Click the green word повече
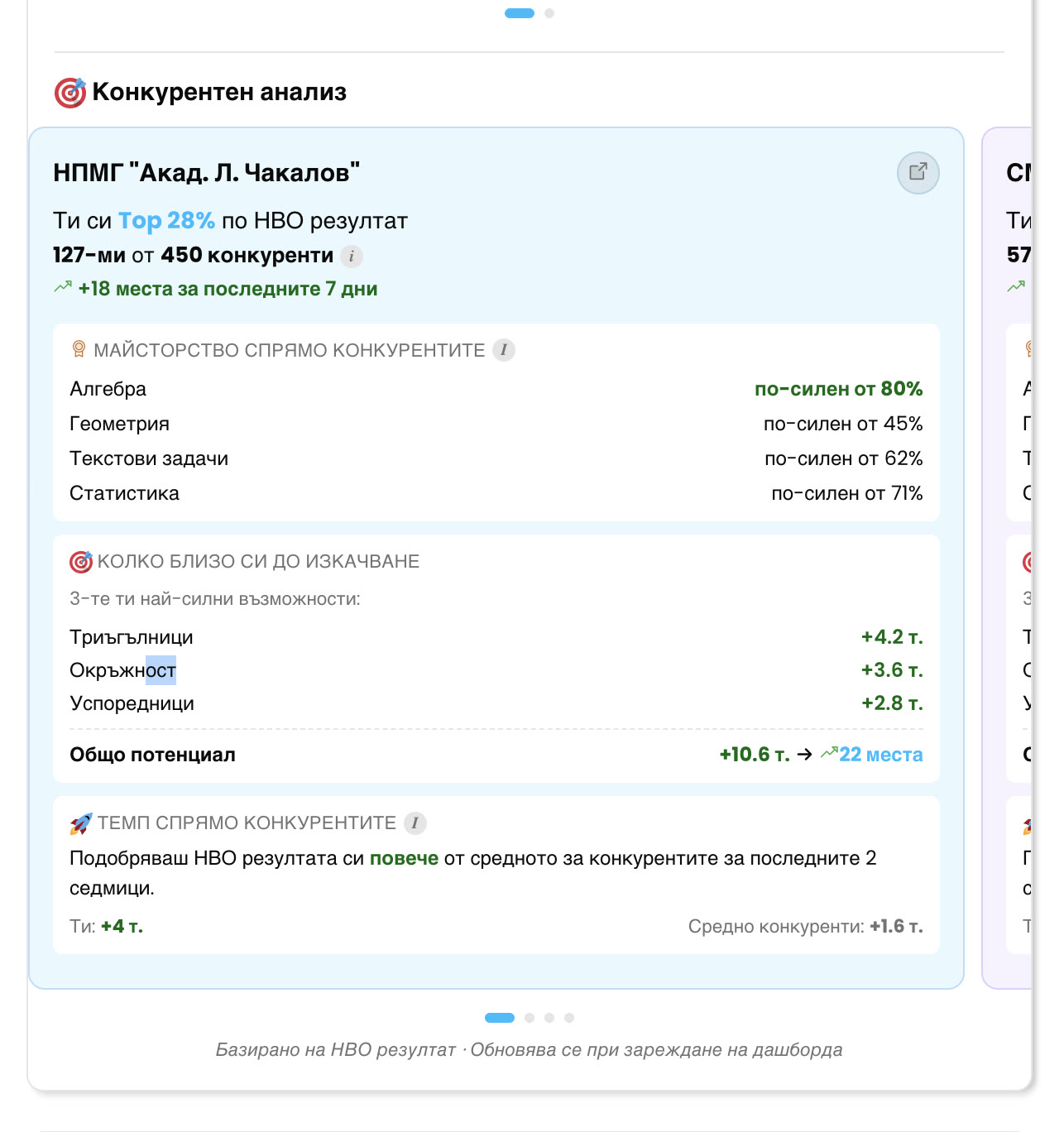Screen dimensions: 1064x1132 (404, 858)
